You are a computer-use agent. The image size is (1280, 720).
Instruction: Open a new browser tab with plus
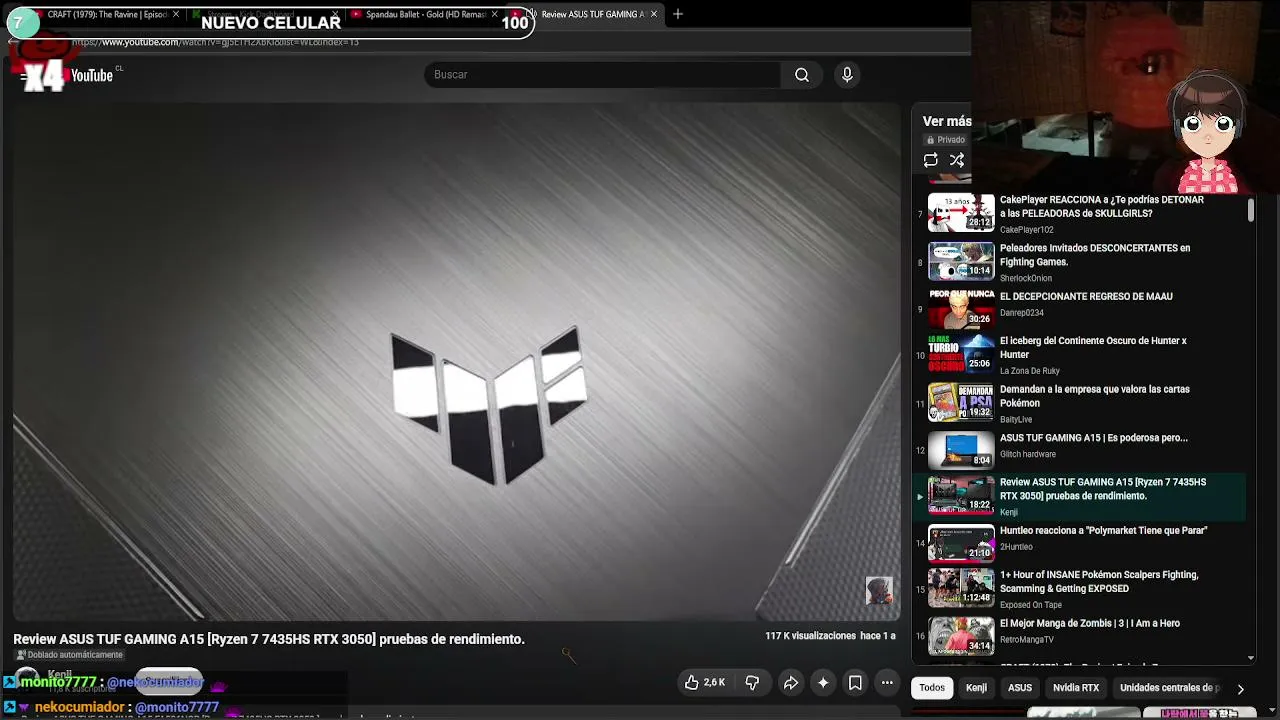678,14
